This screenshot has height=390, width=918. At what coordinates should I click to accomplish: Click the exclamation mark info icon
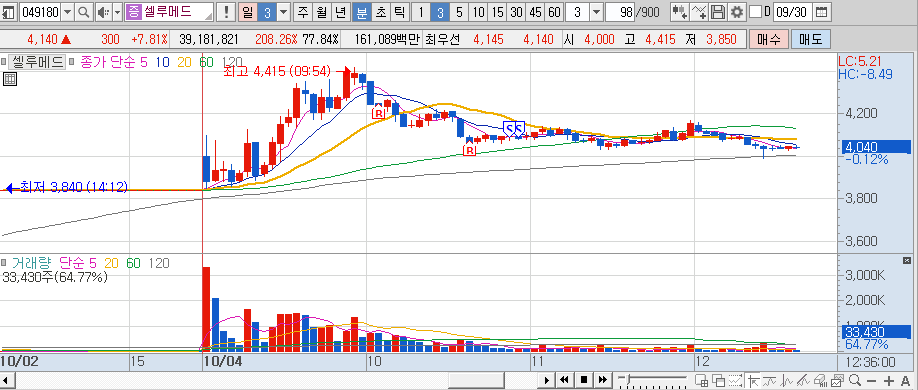(x=227, y=11)
